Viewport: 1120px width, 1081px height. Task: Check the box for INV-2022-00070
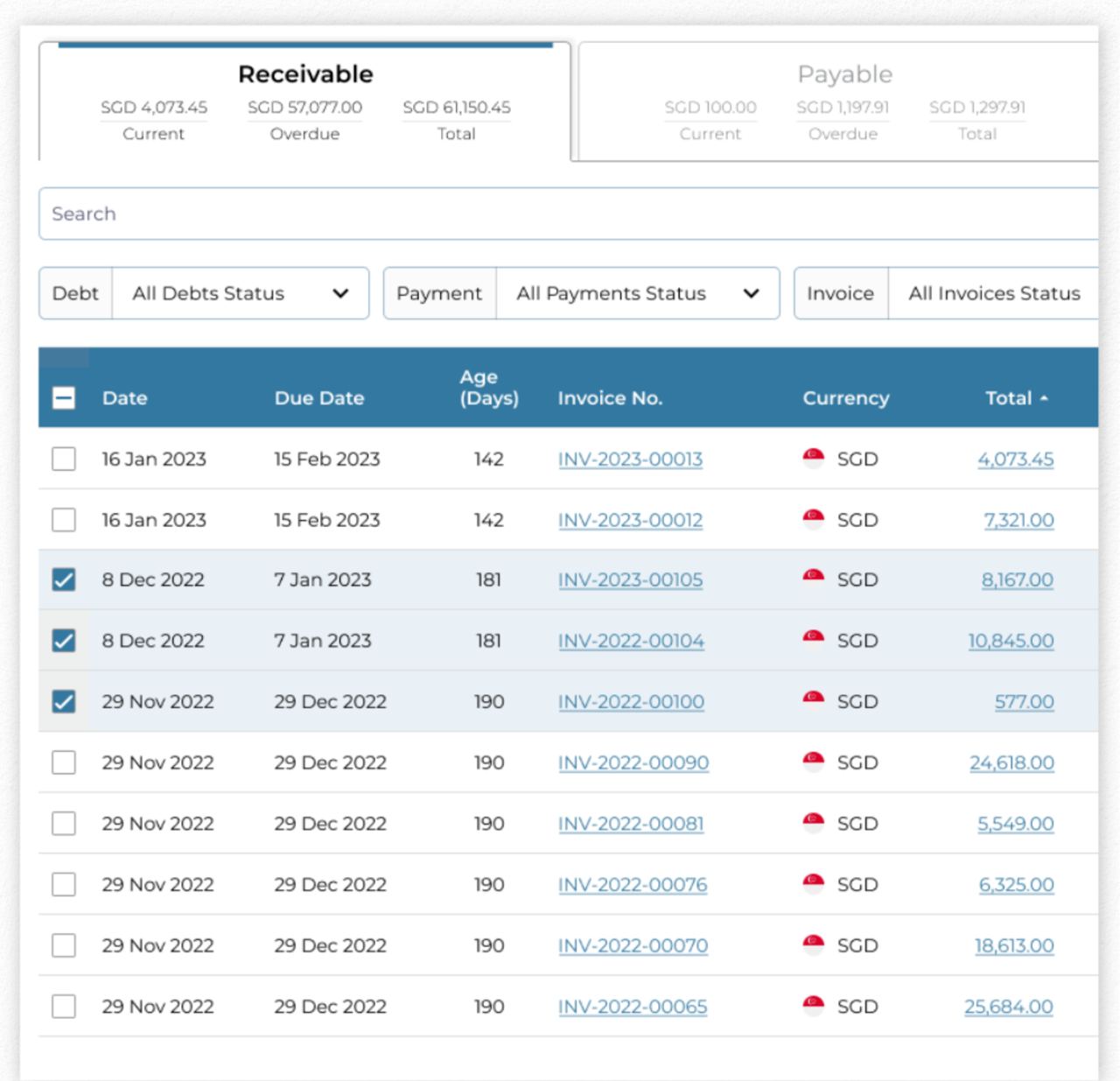pyautogui.click(x=63, y=945)
